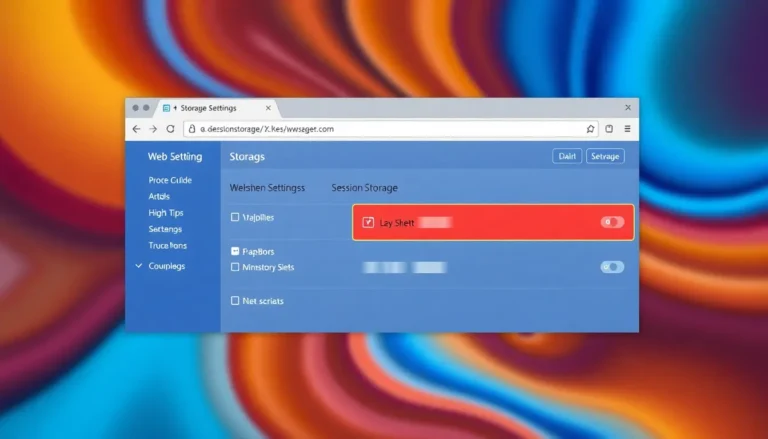
Task: Select Couplegs in the sidebar
Action: pyautogui.click(x=167, y=266)
